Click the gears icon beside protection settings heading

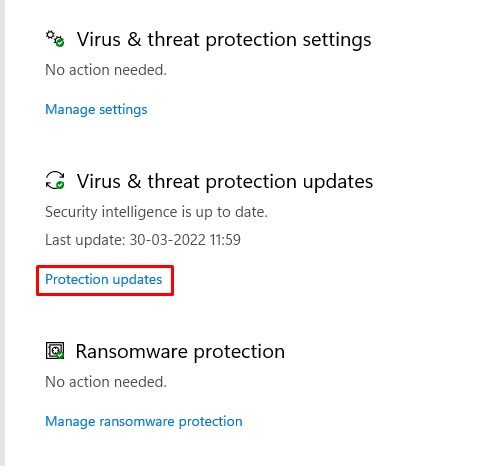(x=55, y=39)
